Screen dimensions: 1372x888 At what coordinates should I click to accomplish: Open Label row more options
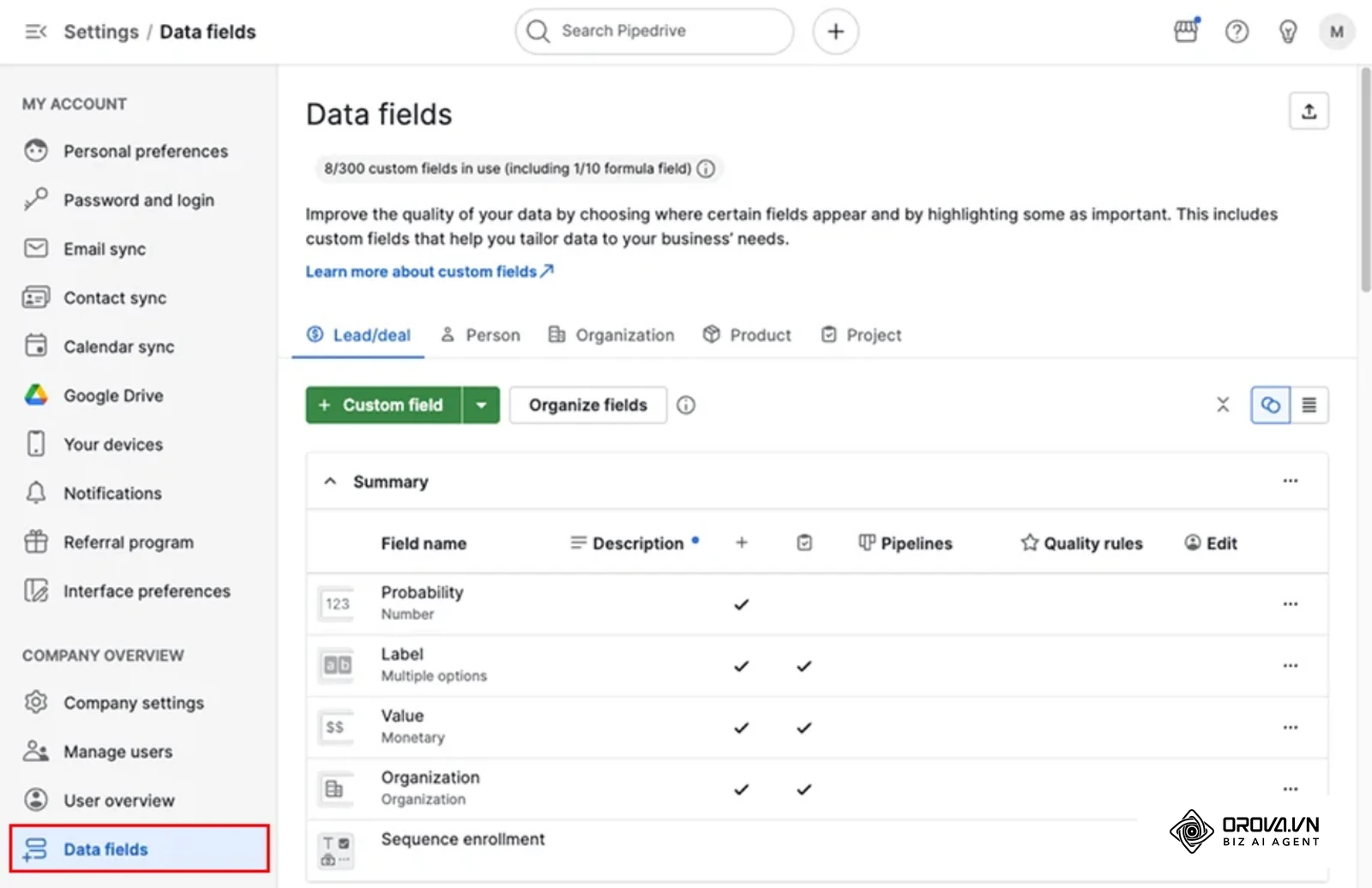click(x=1290, y=666)
